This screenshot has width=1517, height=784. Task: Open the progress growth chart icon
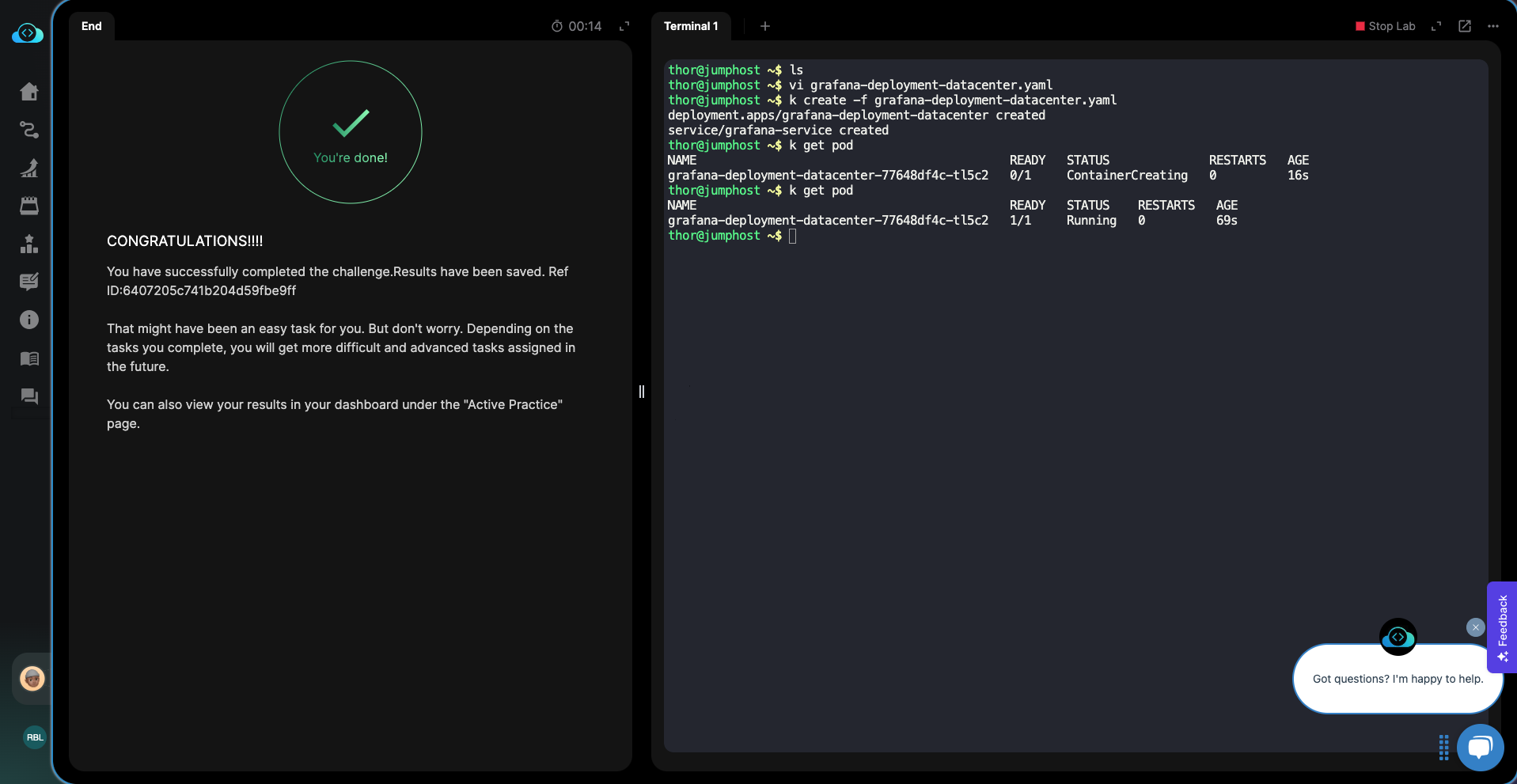pos(29,168)
